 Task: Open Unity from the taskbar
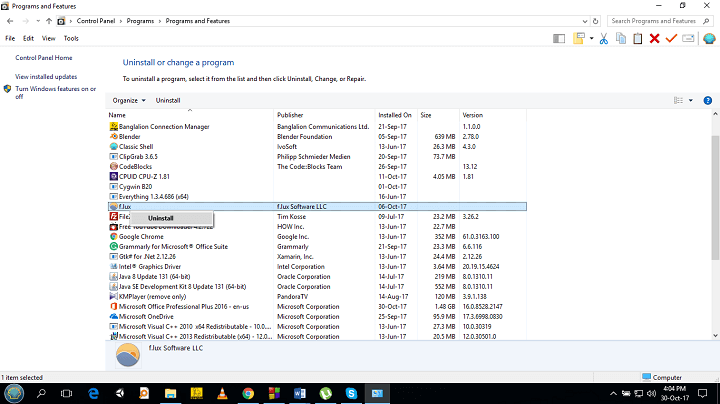point(119,393)
